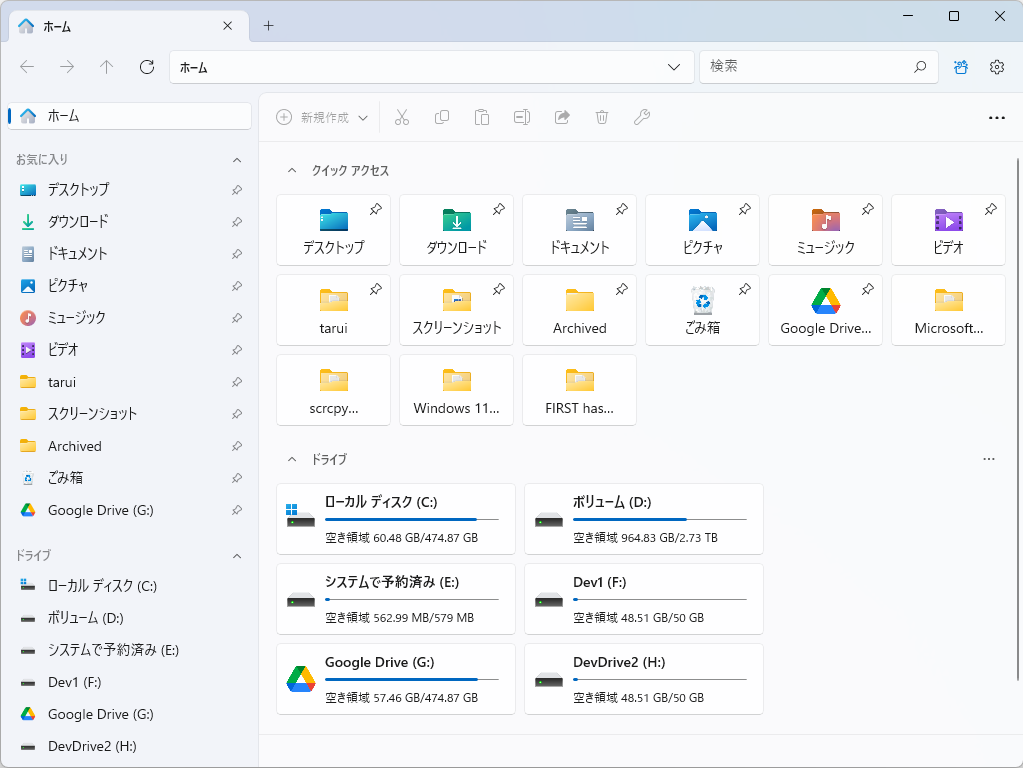Viewport: 1023px width, 768px height.
Task: Collapse the クイック アクセス section
Action: tap(293, 170)
